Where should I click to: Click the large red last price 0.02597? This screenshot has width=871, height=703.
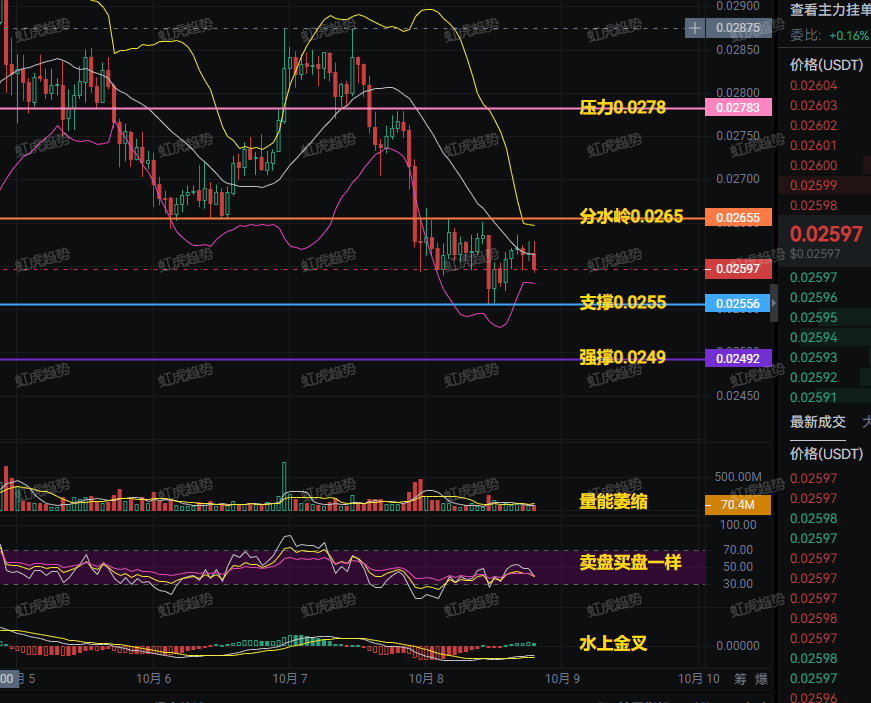(826, 234)
